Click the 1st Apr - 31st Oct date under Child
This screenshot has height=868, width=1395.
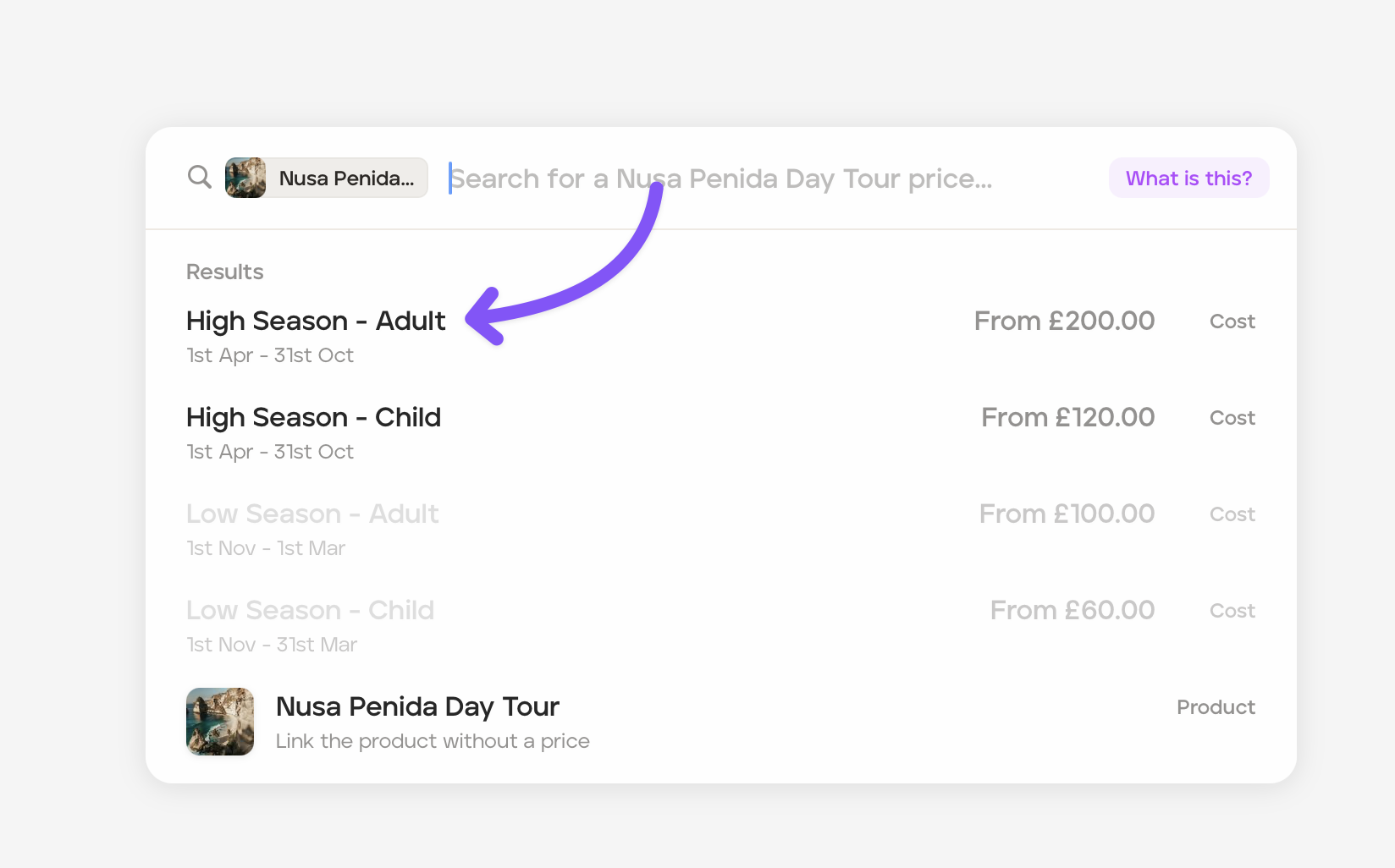click(x=270, y=452)
